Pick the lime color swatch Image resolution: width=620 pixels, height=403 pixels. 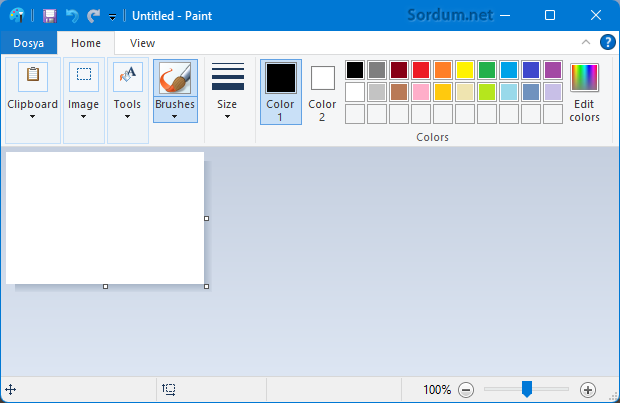(487, 92)
